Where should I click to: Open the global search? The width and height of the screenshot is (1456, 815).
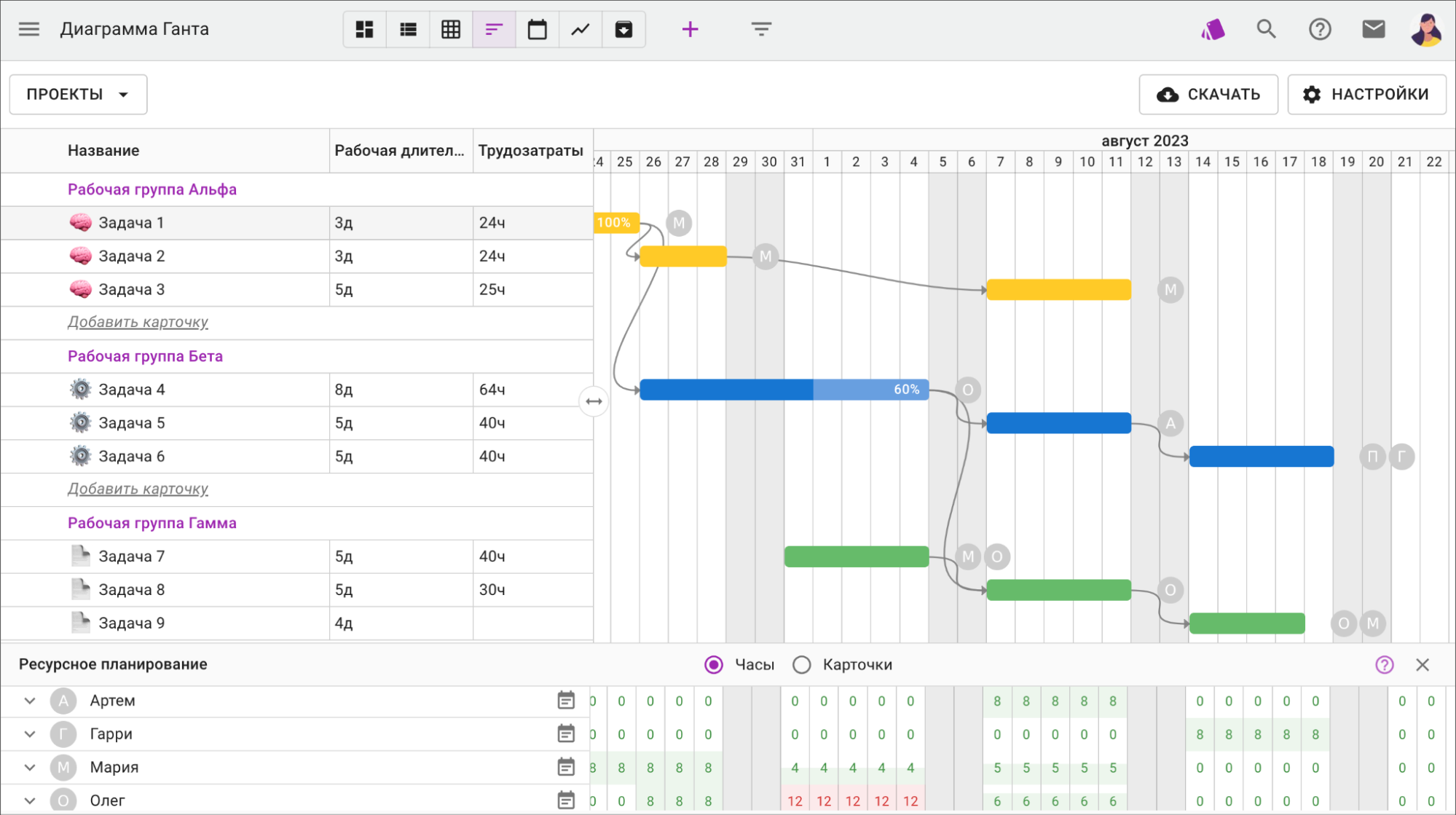[x=1266, y=29]
